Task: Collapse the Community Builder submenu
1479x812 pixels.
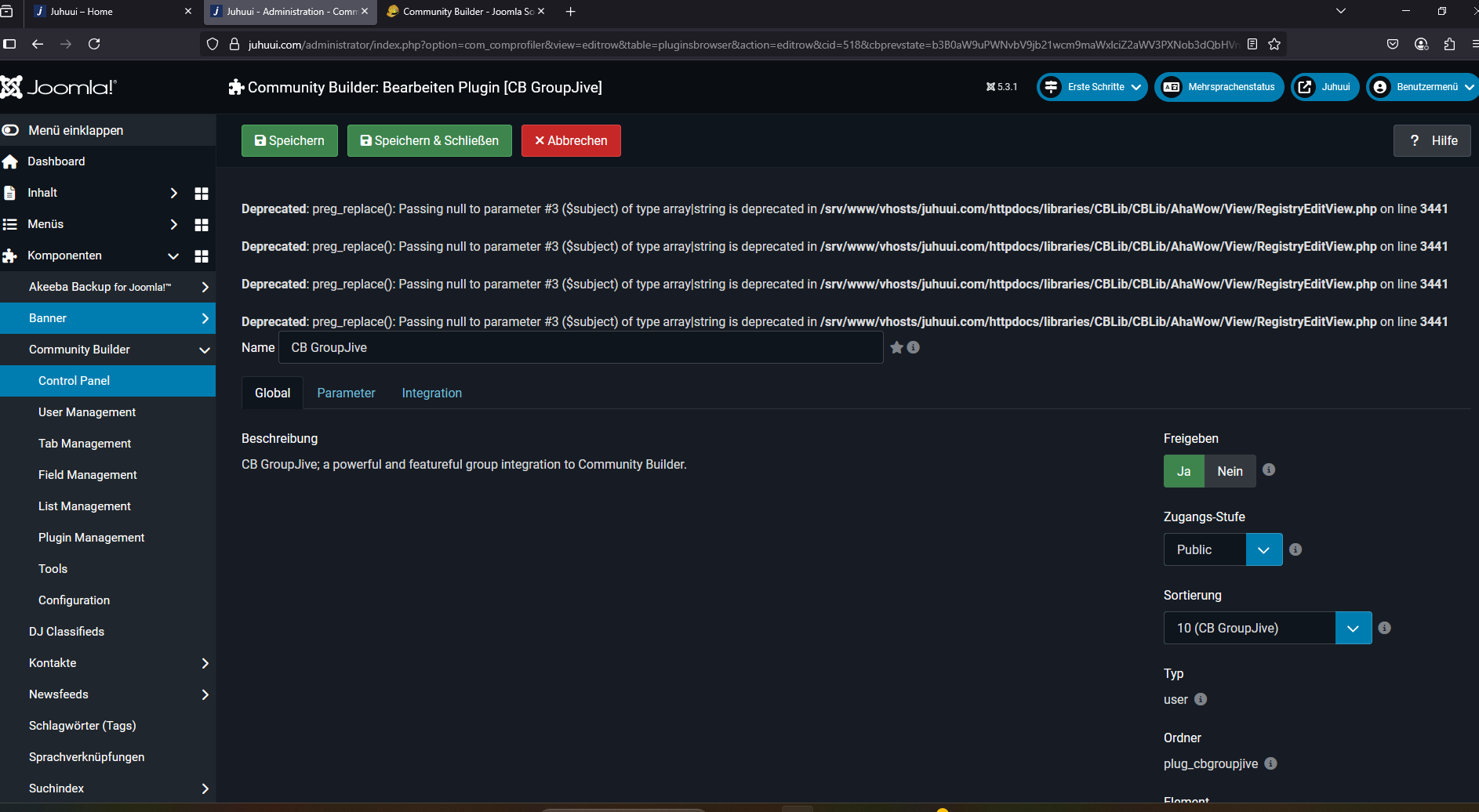Action: (205, 350)
